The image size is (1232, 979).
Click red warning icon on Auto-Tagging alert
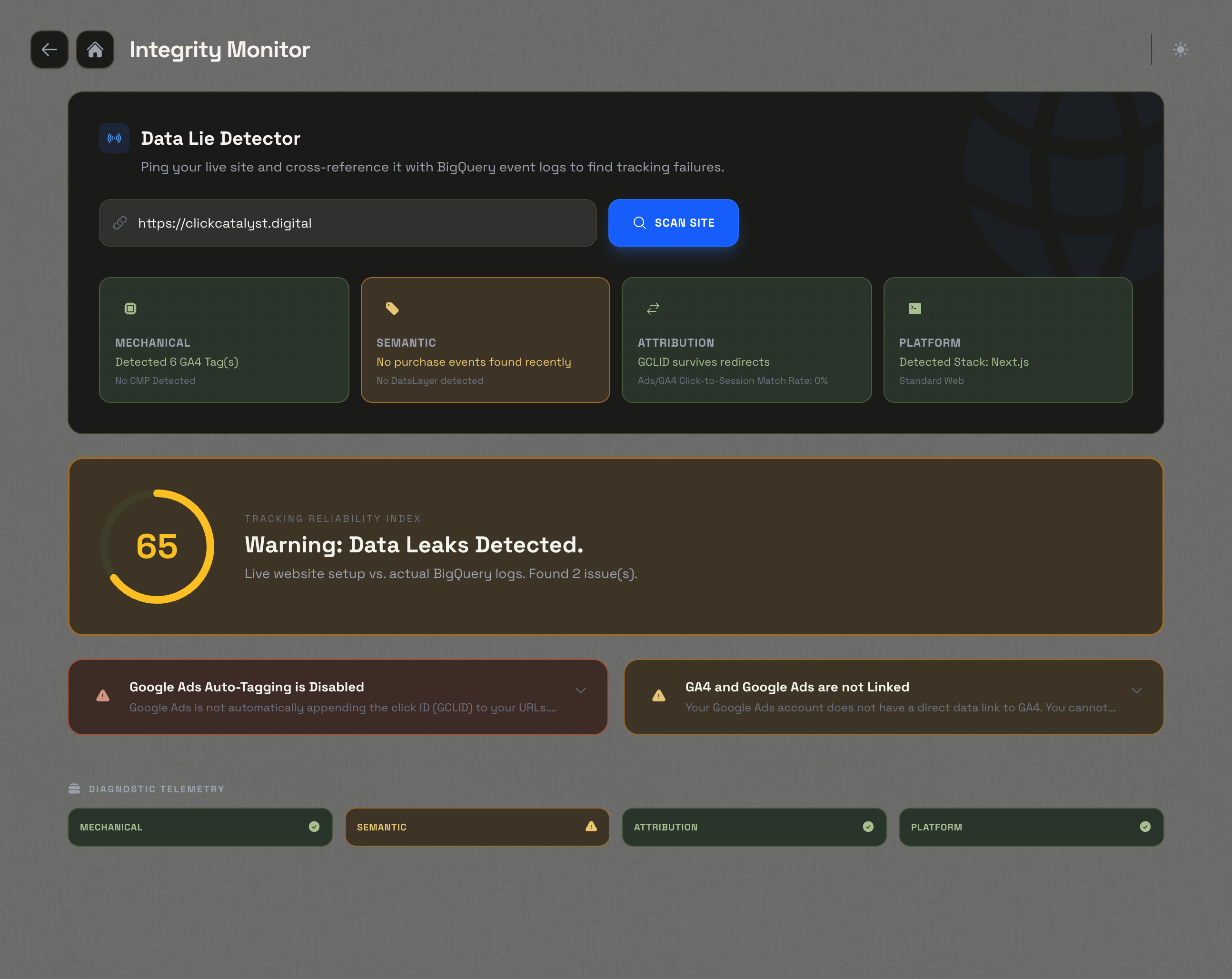[103, 696]
